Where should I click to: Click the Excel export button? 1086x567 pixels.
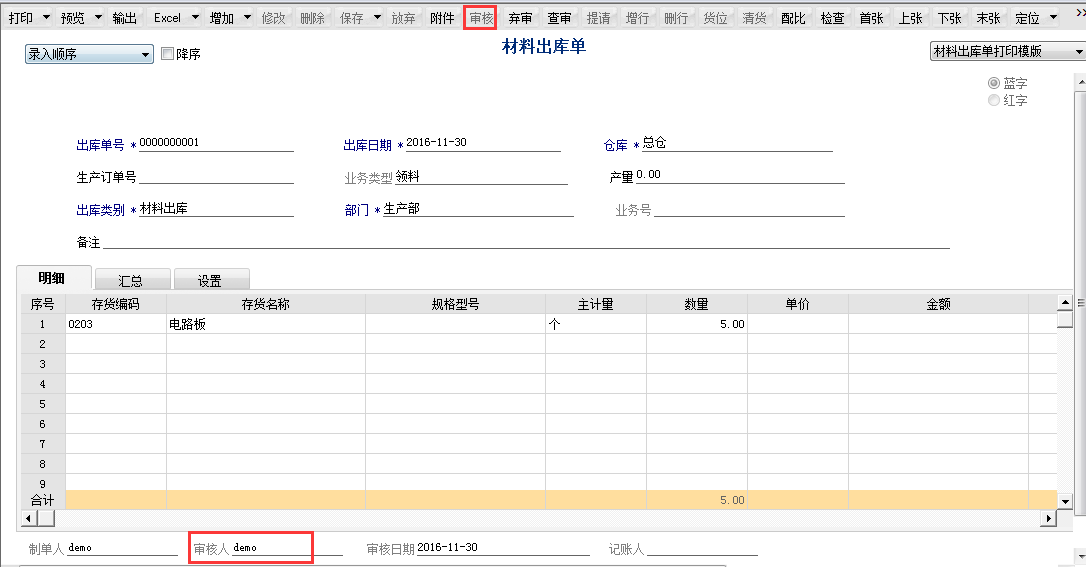click(167, 18)
